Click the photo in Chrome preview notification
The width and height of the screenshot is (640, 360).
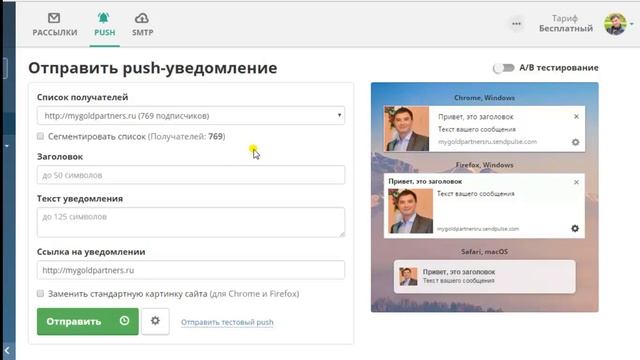(x=407, y=129)
